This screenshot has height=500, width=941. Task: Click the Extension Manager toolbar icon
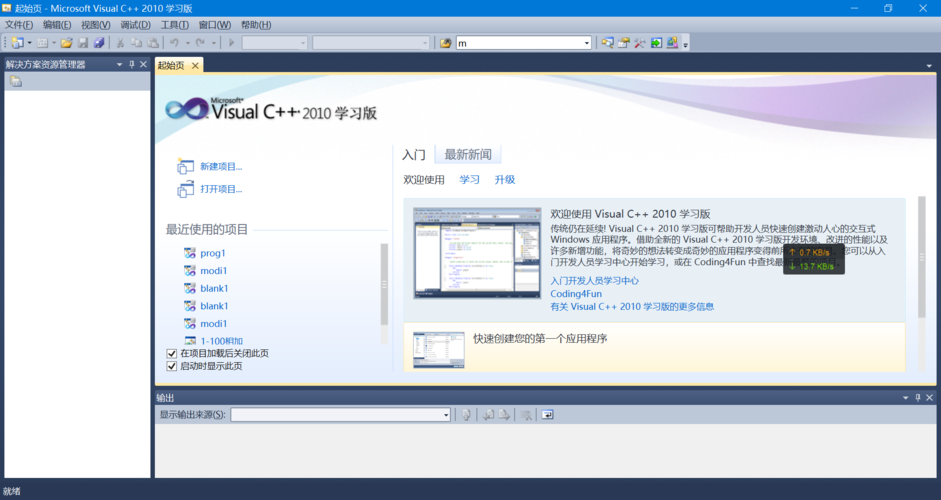pos(672,43)
